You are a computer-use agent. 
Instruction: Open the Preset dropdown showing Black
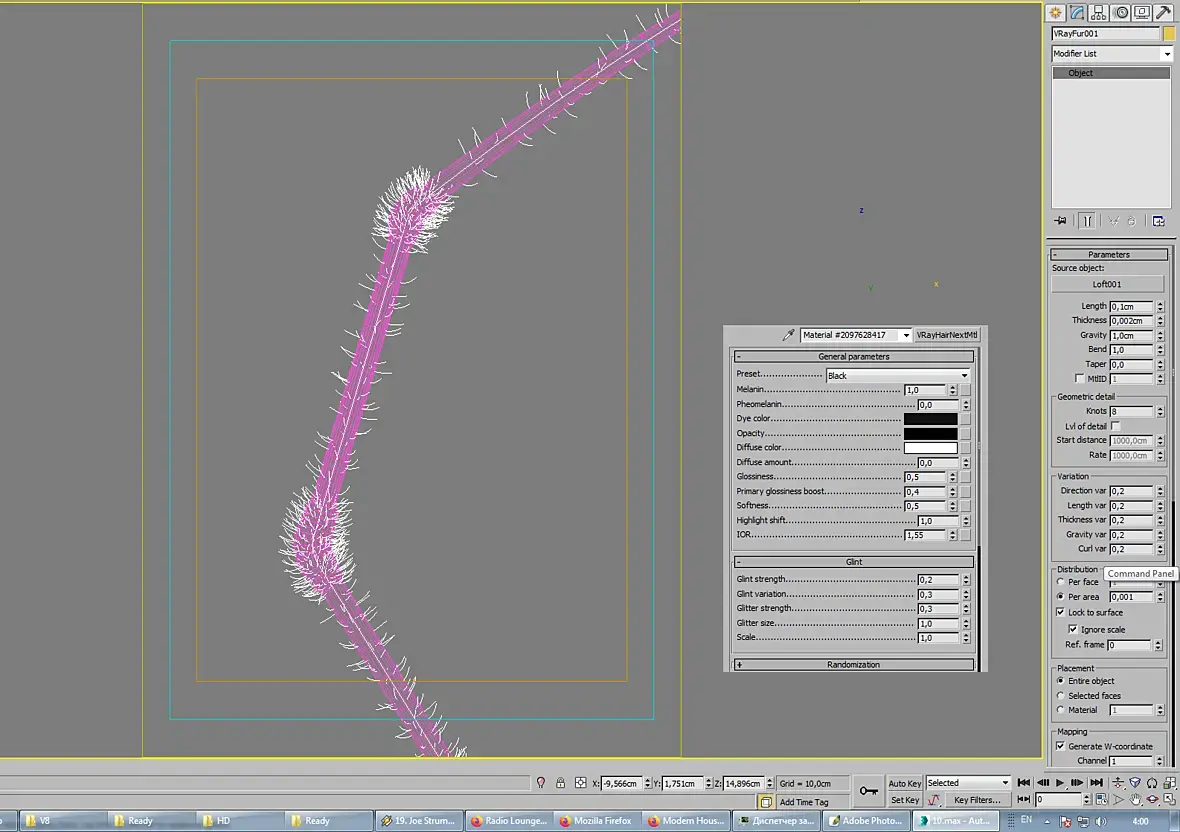click(898, 375)
